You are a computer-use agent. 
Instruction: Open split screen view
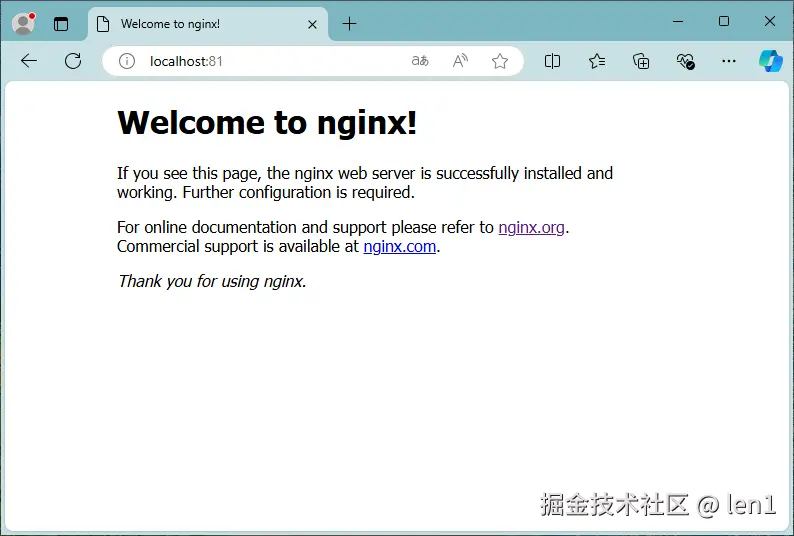point(552,61)
